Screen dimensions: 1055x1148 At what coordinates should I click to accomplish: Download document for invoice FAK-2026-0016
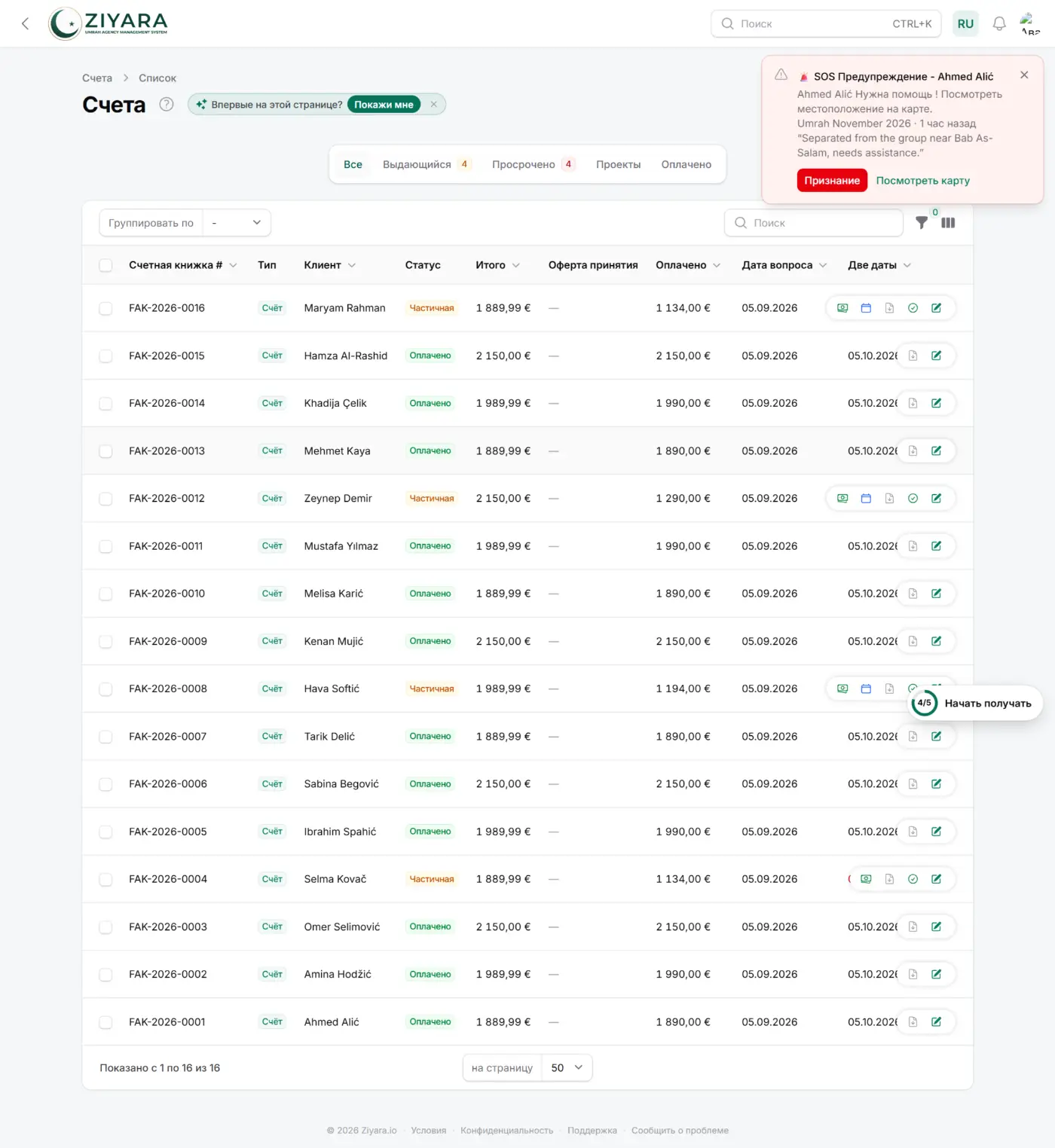tap(889, 308)
